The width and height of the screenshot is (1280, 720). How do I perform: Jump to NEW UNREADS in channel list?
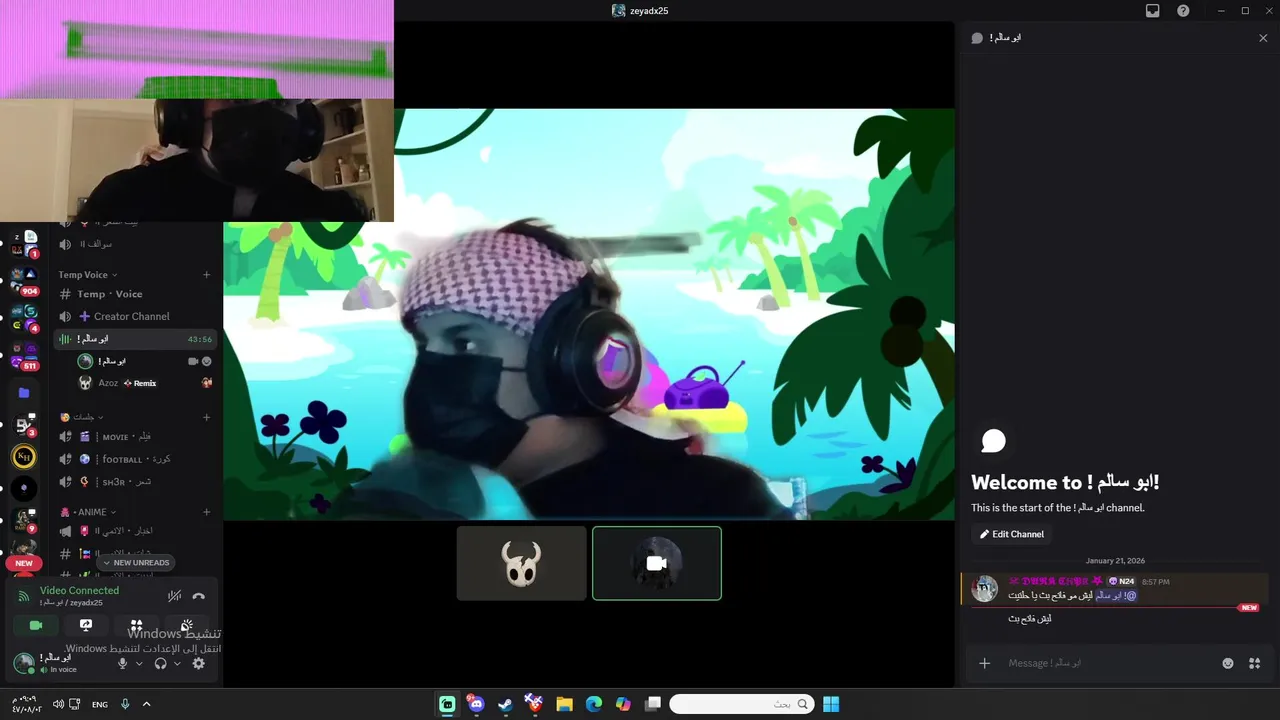coord(136,562)
